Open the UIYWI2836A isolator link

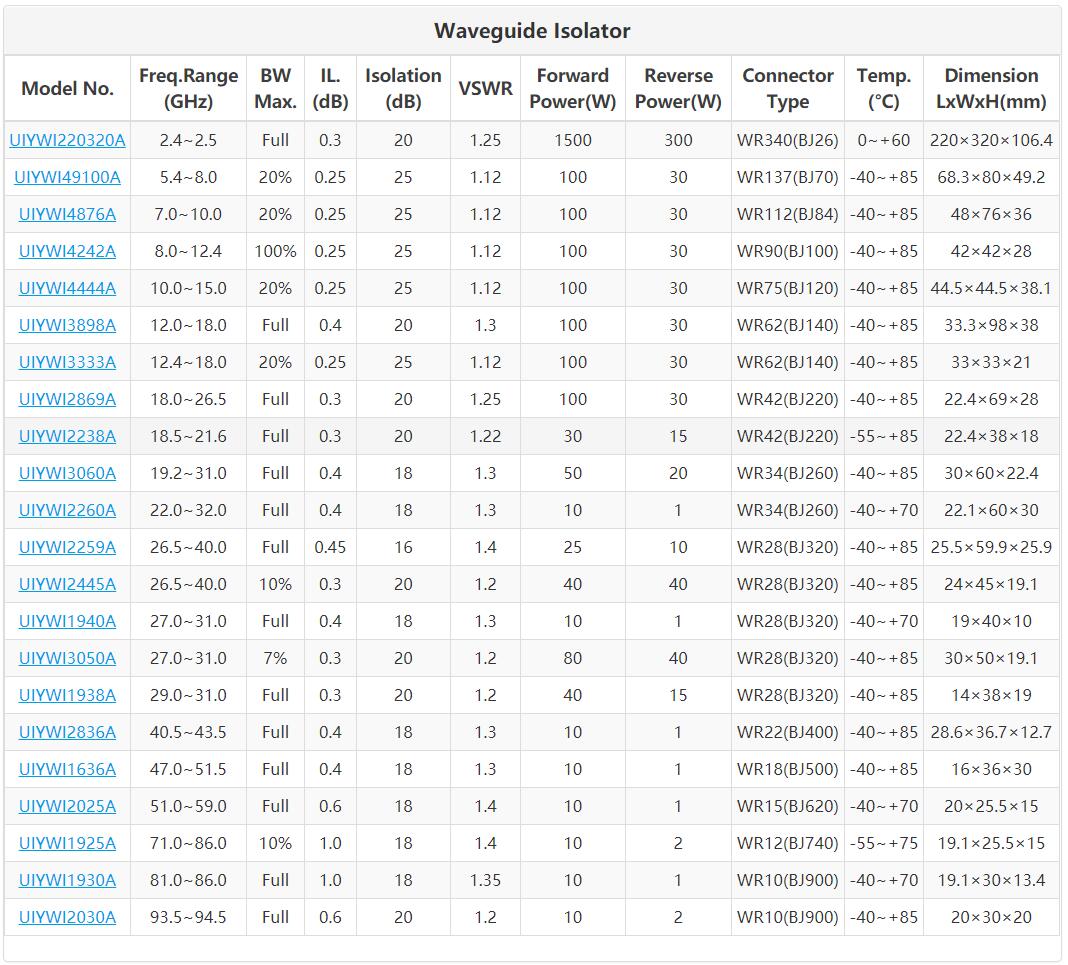[x=67, y=732]
